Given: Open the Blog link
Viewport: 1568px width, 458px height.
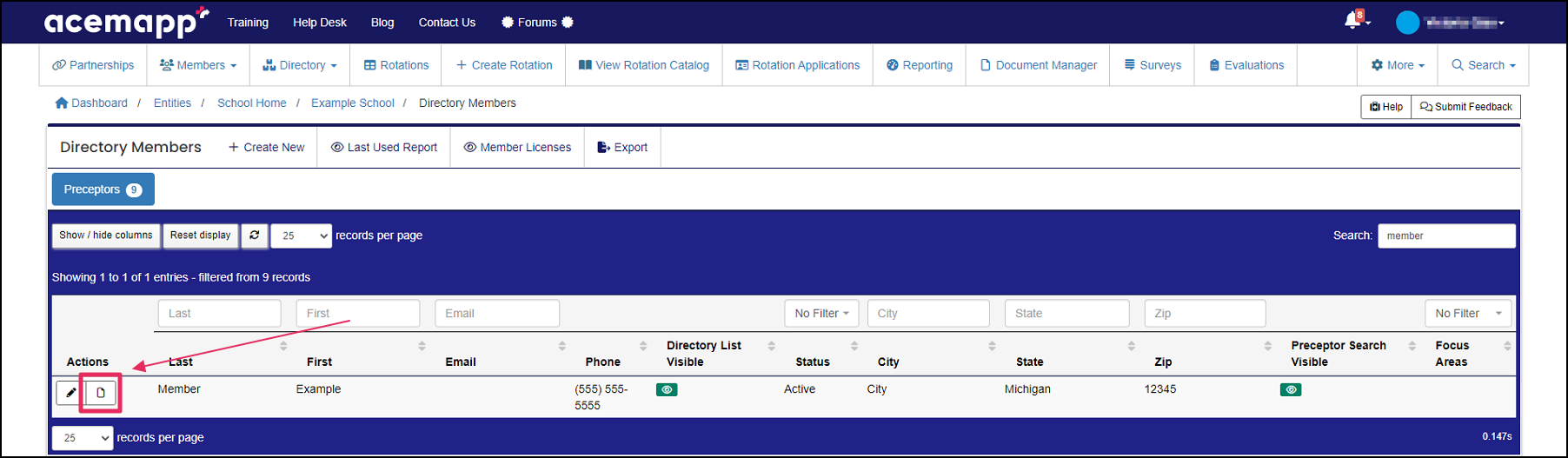Looking at the screenshot, I should click(382, 23).
